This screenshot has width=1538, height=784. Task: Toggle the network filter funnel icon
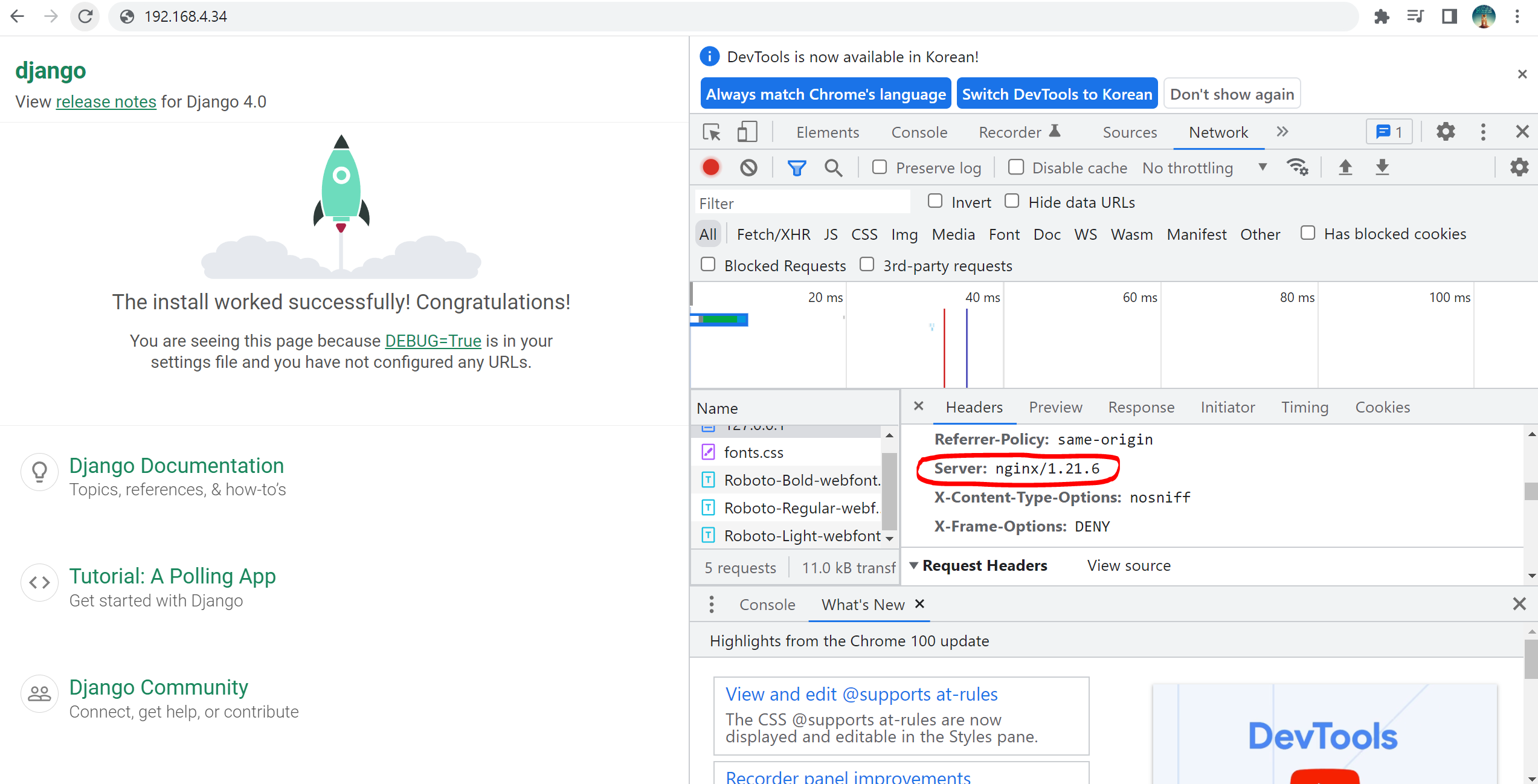pyautogui.click(x=796, y=167)
